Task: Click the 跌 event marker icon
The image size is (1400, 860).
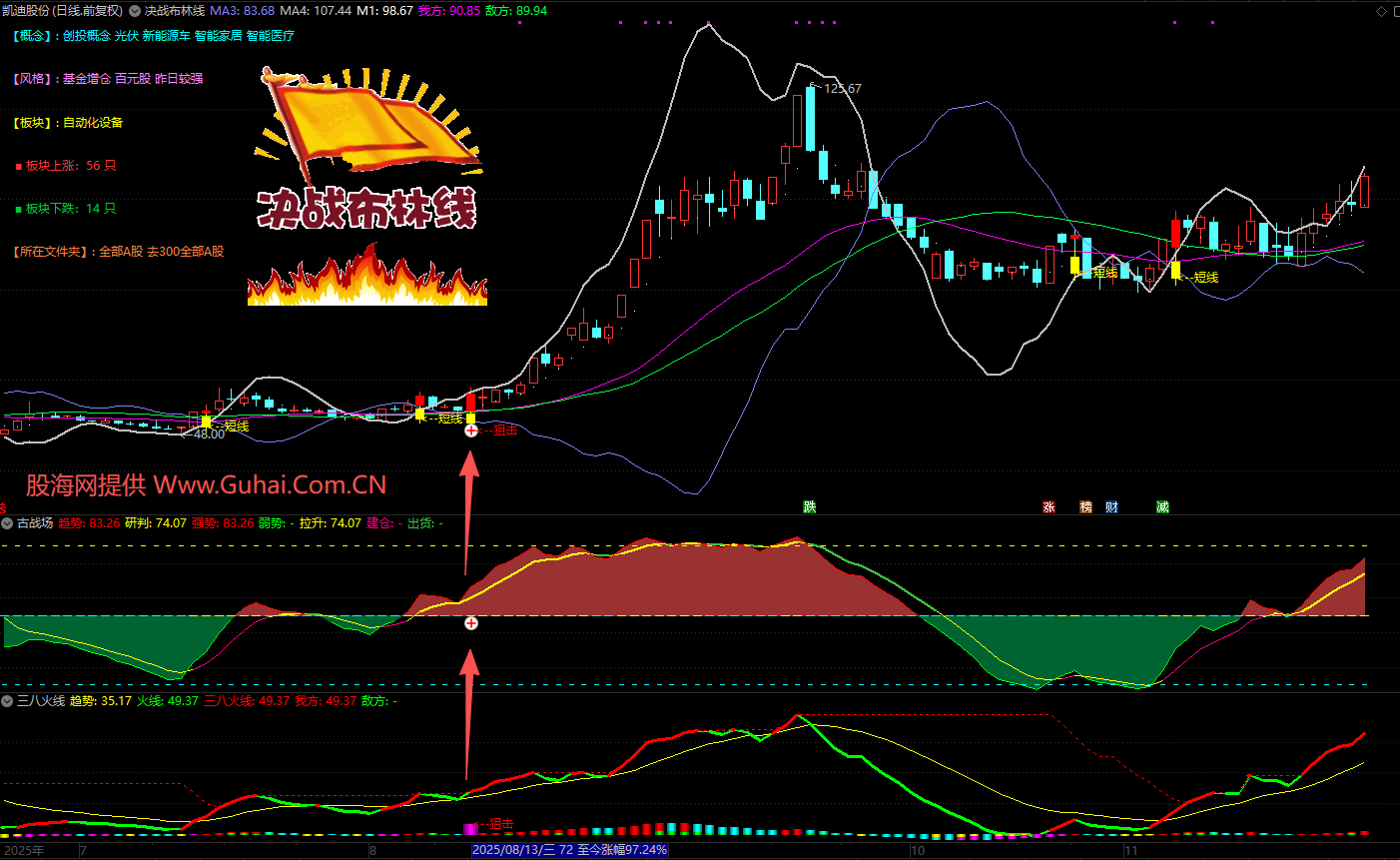Action: tap(810, 507)
